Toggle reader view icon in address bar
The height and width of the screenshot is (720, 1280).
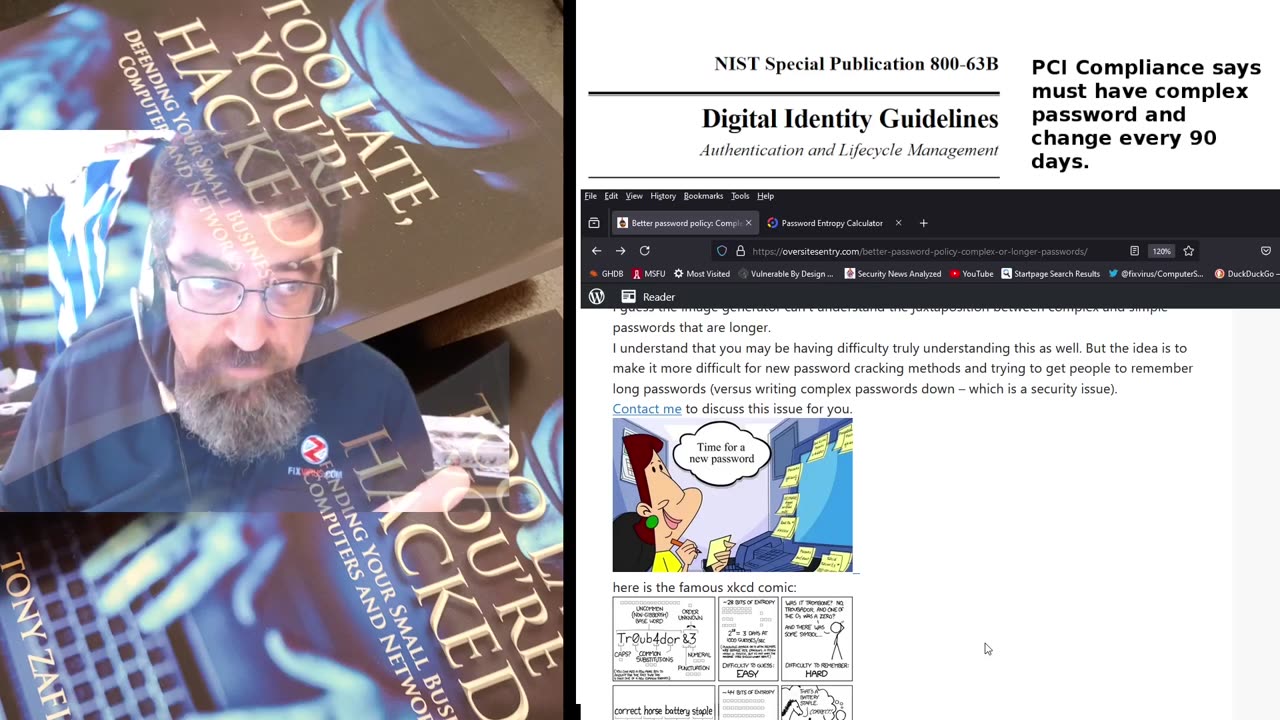pyautogui.click(x=1134, y=251)
